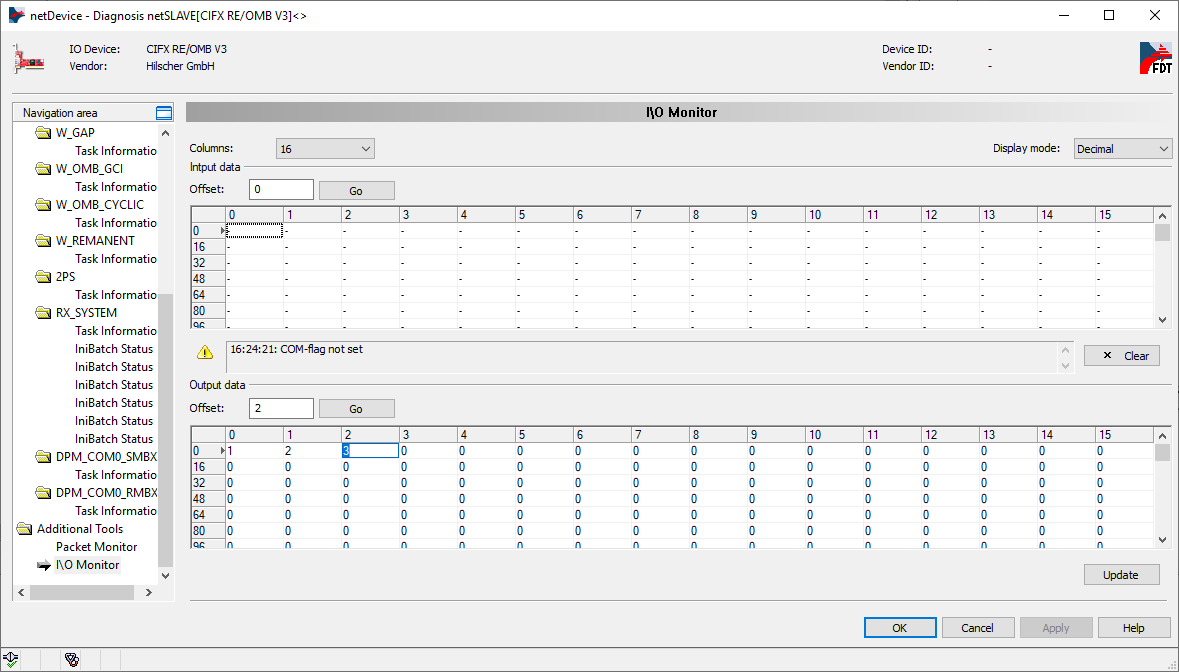Click the Update button
This screenshot has width=1179, height=672.
1121,575
